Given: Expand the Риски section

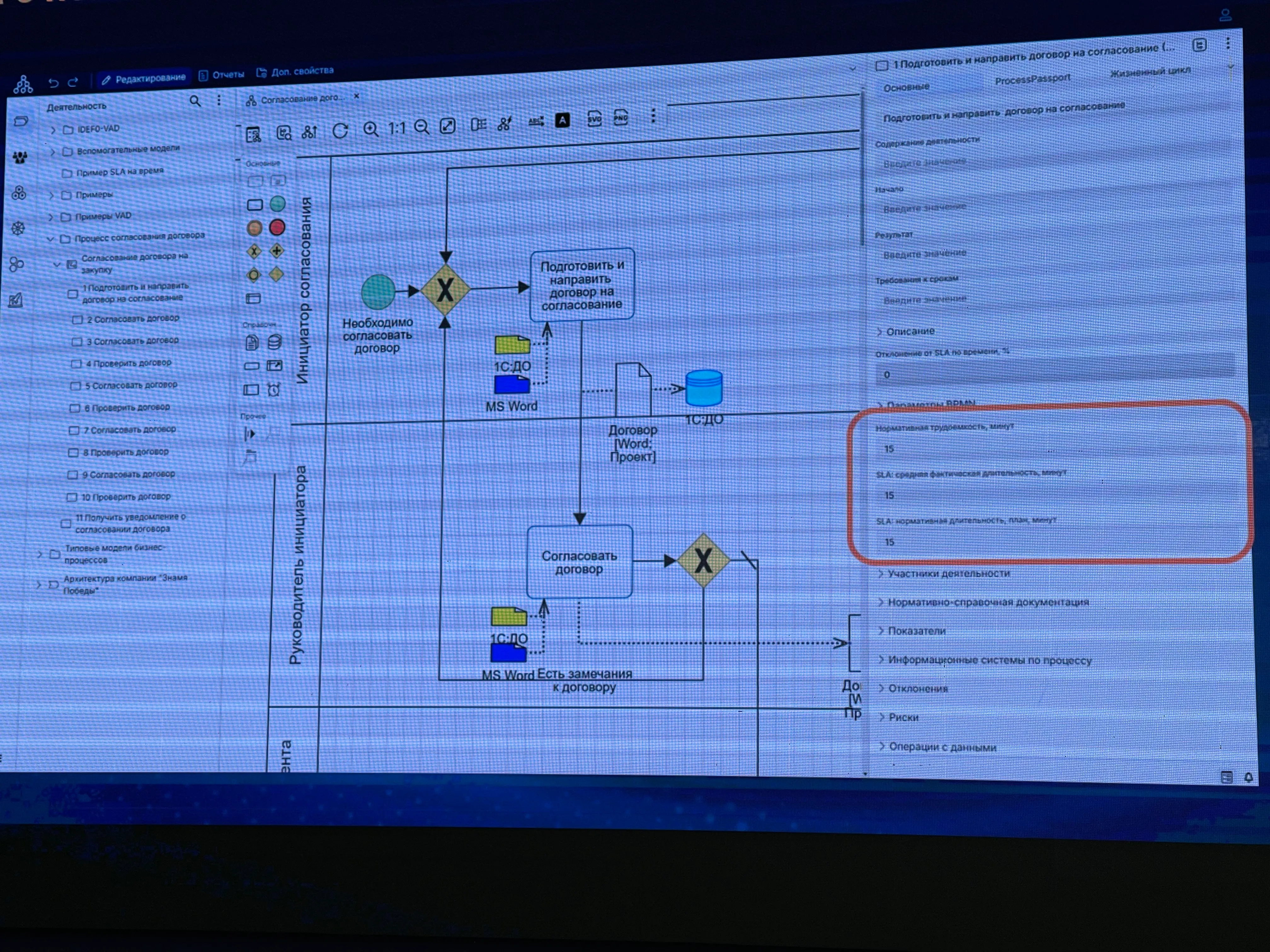Looking at the screenshot, I should pos(903,717).
